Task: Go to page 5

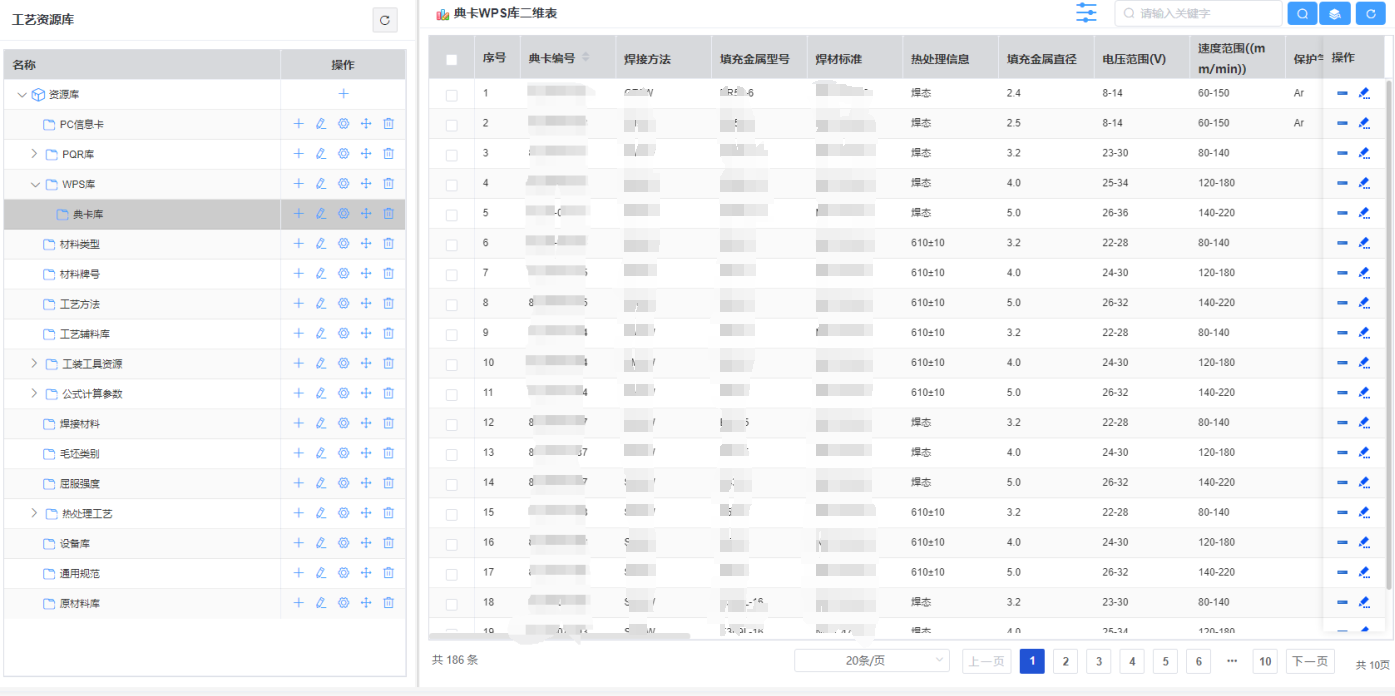Action: coord(1165,661)
